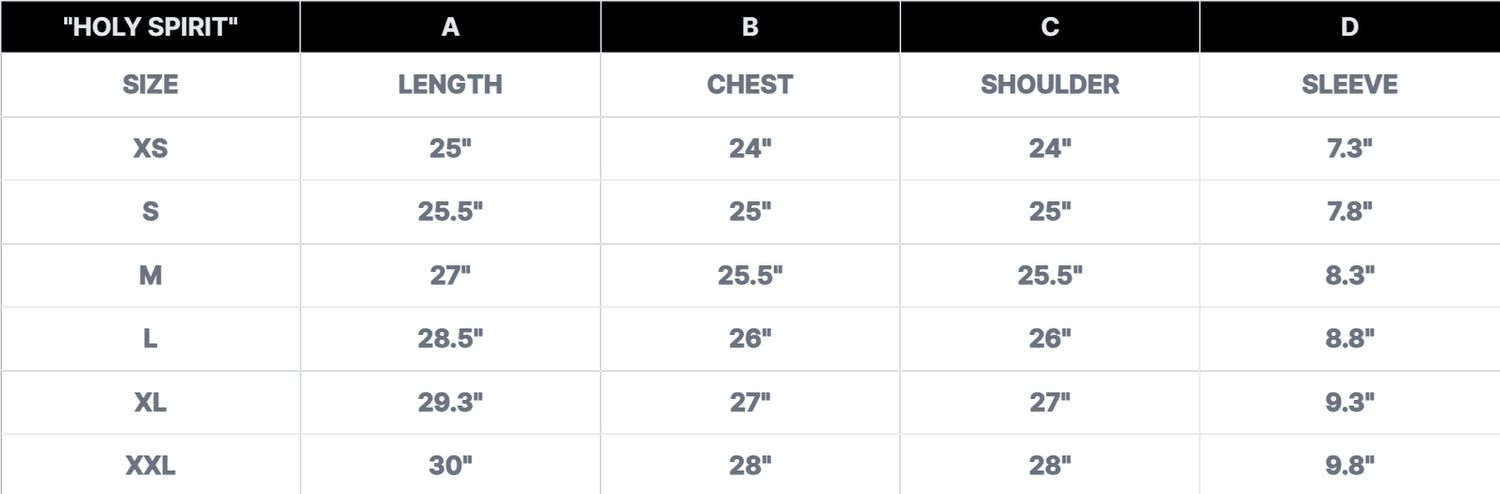Click the SIZE label cell
Viewport: 1500px width, 494px height.
[150, 85]
